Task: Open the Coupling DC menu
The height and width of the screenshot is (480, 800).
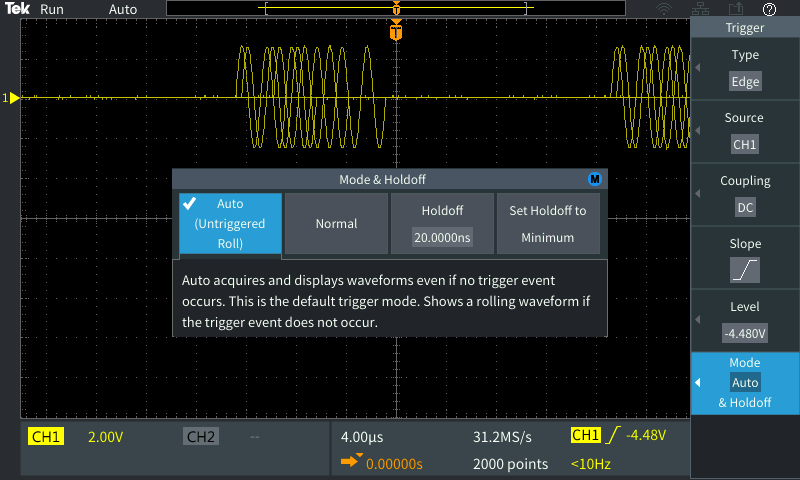Action: (x=745, y=195)
